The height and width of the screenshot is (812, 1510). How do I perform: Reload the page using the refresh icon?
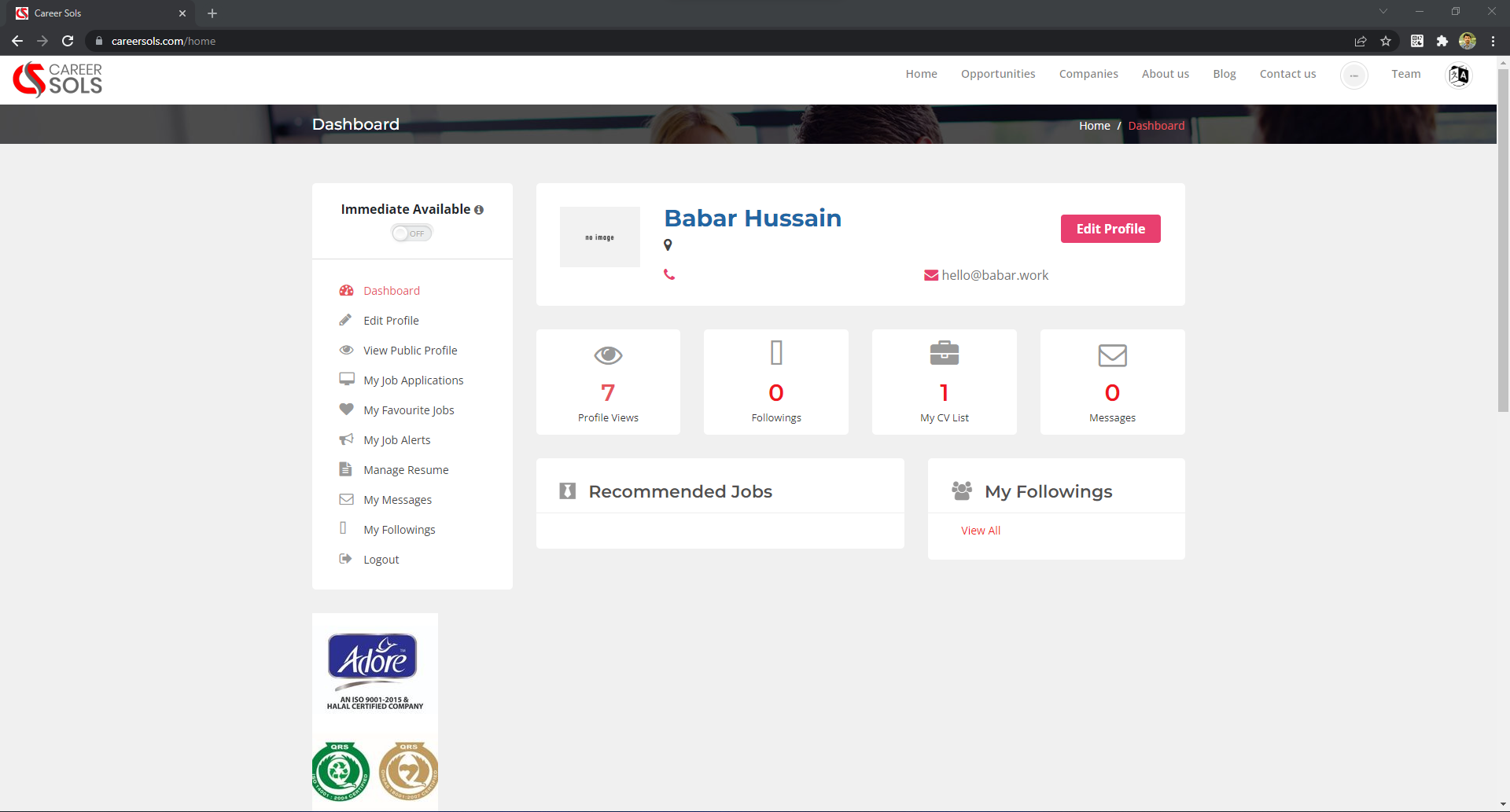tap(68, 41)
